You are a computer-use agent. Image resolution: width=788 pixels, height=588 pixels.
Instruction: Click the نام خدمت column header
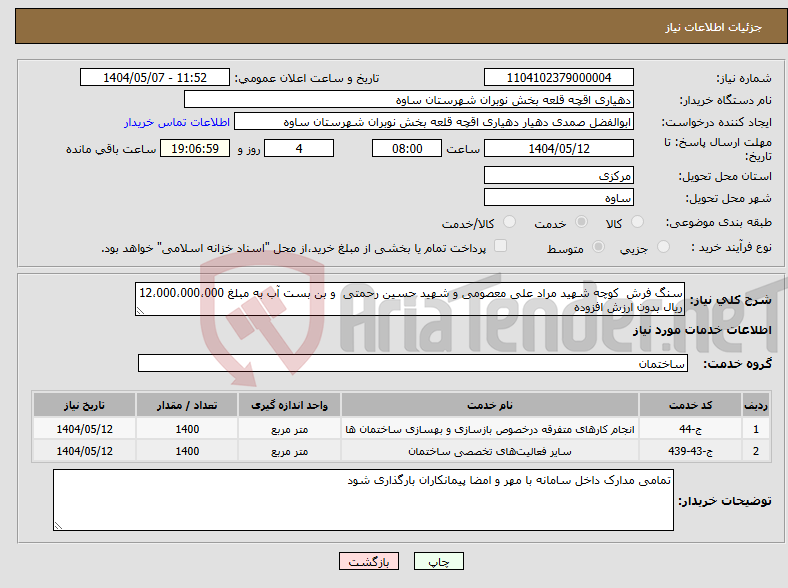pyautogui.click(x=492, y=406)
